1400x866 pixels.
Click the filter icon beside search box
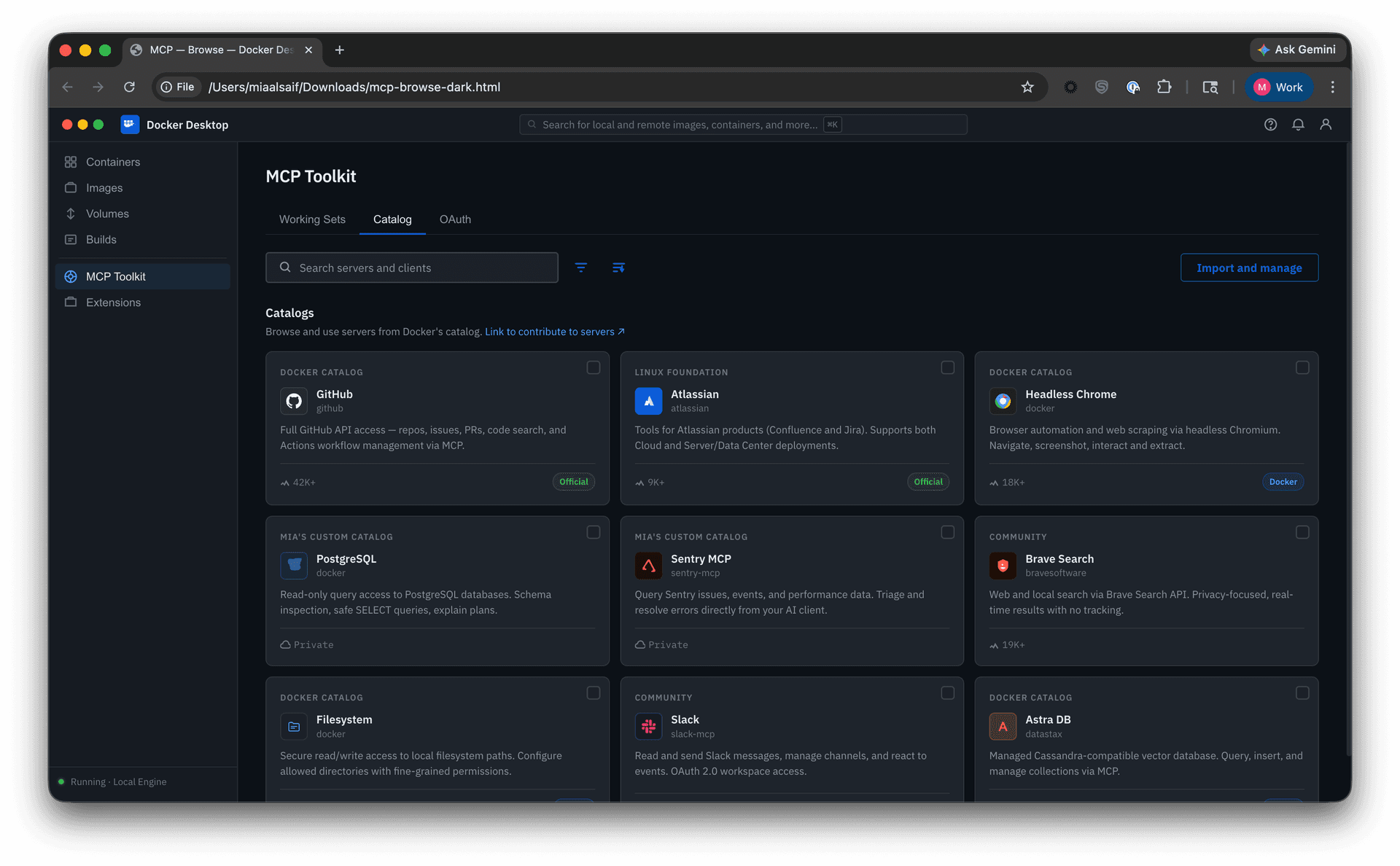pos(581,268)
